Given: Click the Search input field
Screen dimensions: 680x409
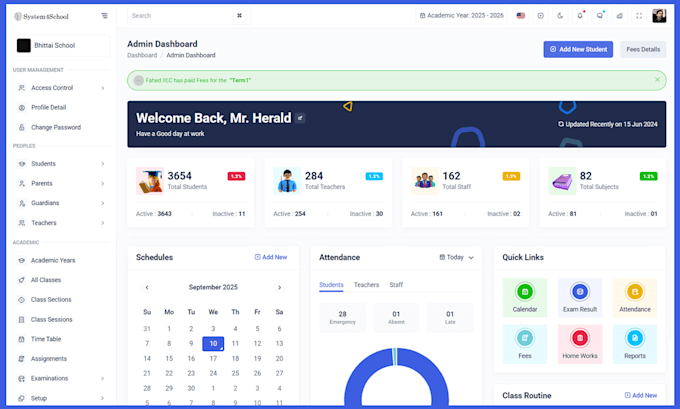Looking at the screenshot, I should (x=189, y=16).
